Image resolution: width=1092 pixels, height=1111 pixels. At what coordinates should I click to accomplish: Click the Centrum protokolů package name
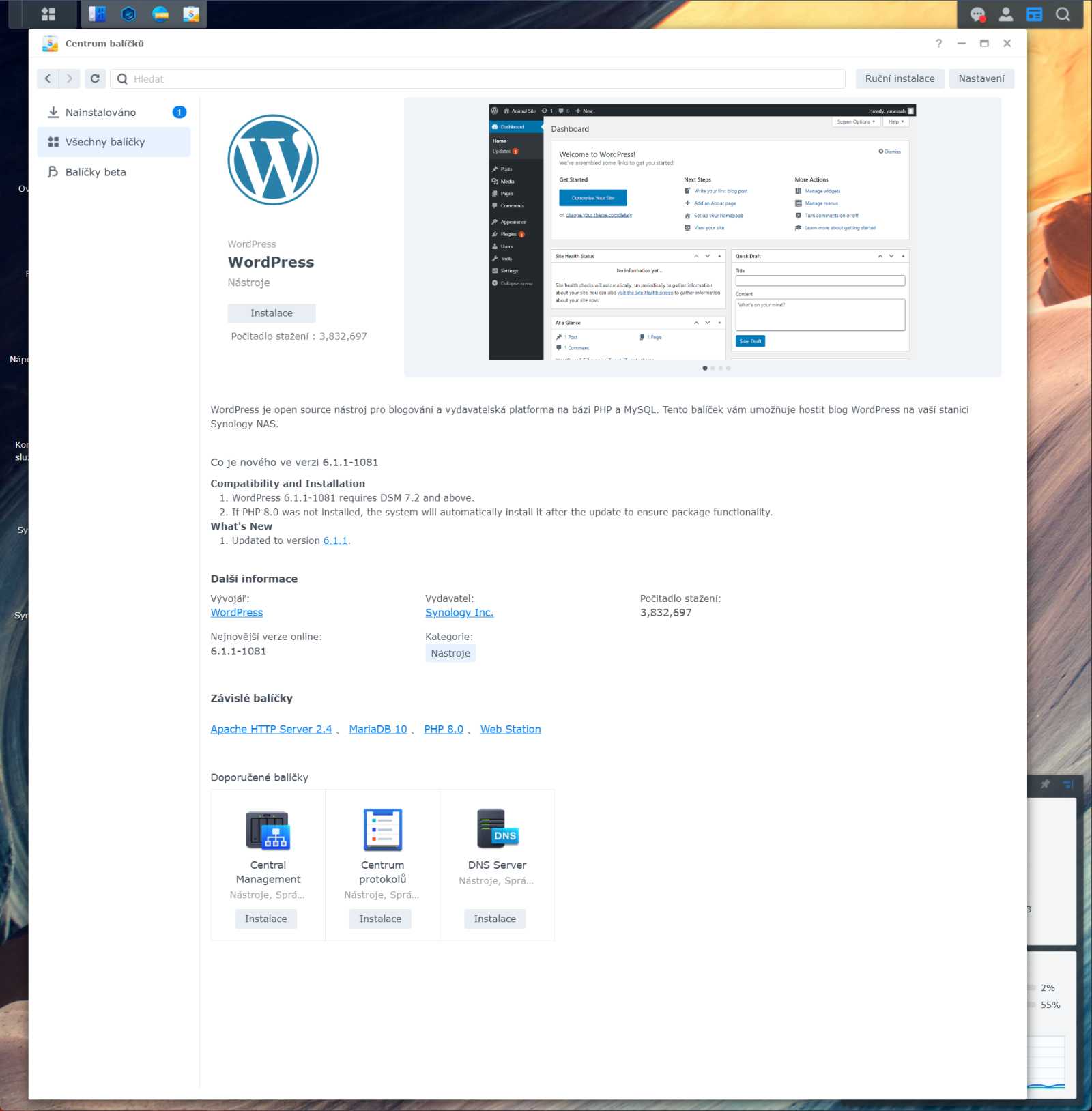click(382, 872)
